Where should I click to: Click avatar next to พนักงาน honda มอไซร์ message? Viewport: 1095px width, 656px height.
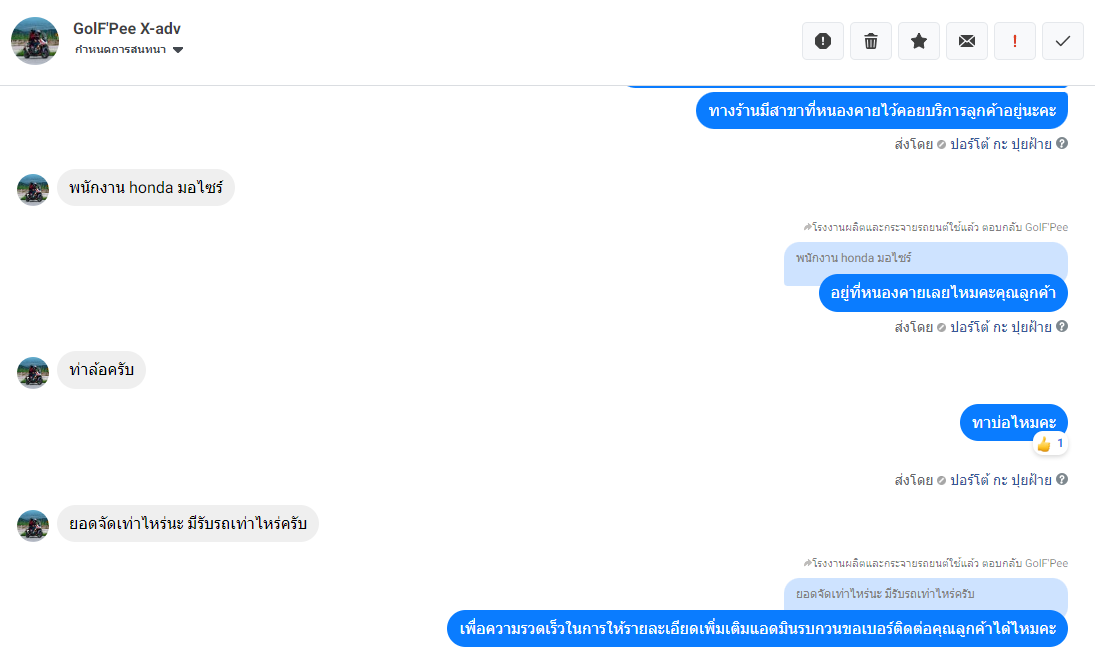coord(33,190)
